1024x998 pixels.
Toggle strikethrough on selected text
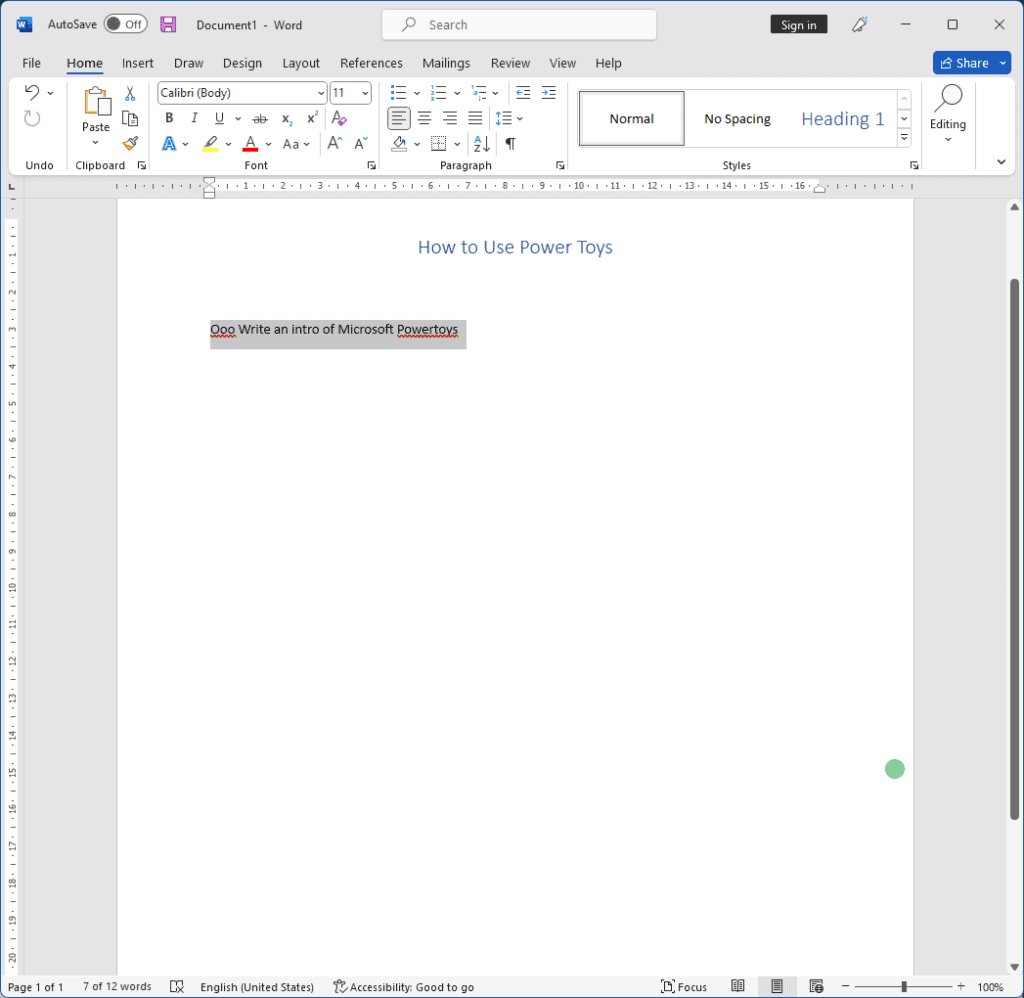coord(260,118)
